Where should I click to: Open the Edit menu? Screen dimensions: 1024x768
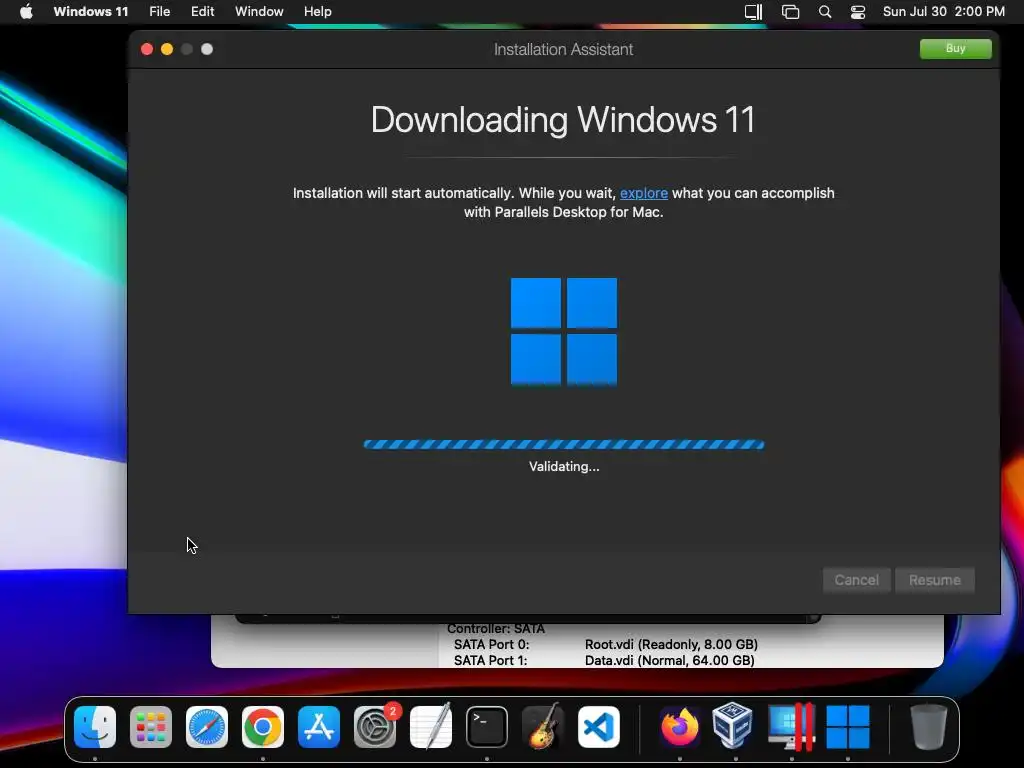202,12
